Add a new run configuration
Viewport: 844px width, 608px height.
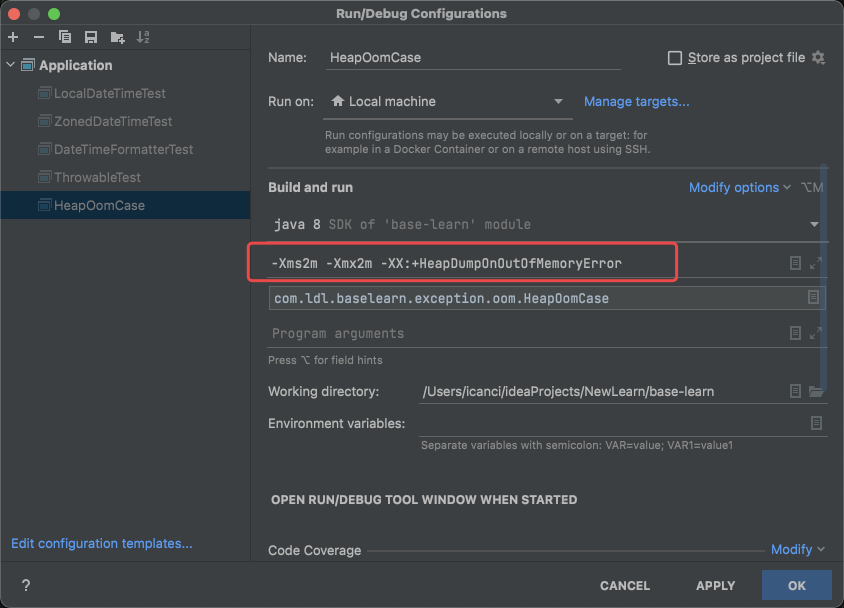point(13,37)
